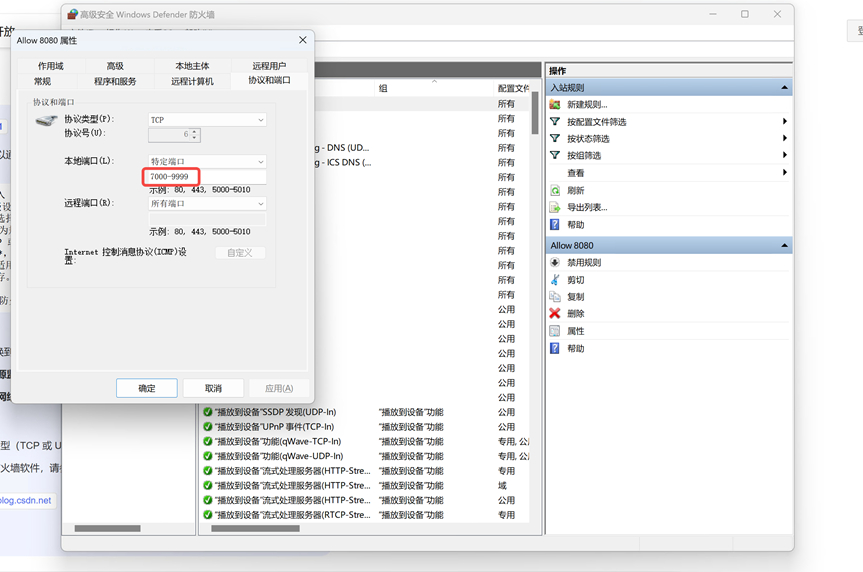This screenshot has width=863, height=572.
Task: Click the green check for RTCP-Stre... rule
Action: coord(207,515)
